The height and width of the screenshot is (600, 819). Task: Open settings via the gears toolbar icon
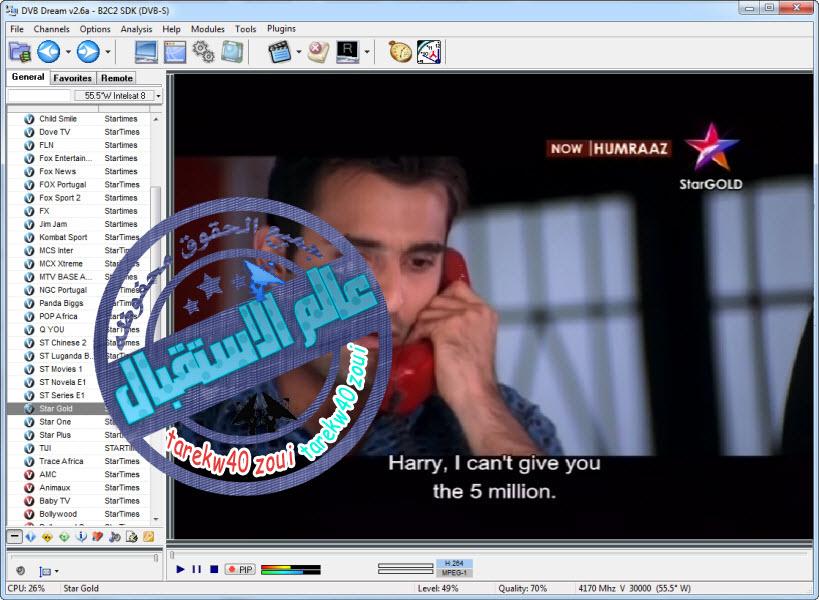point(203,52)
